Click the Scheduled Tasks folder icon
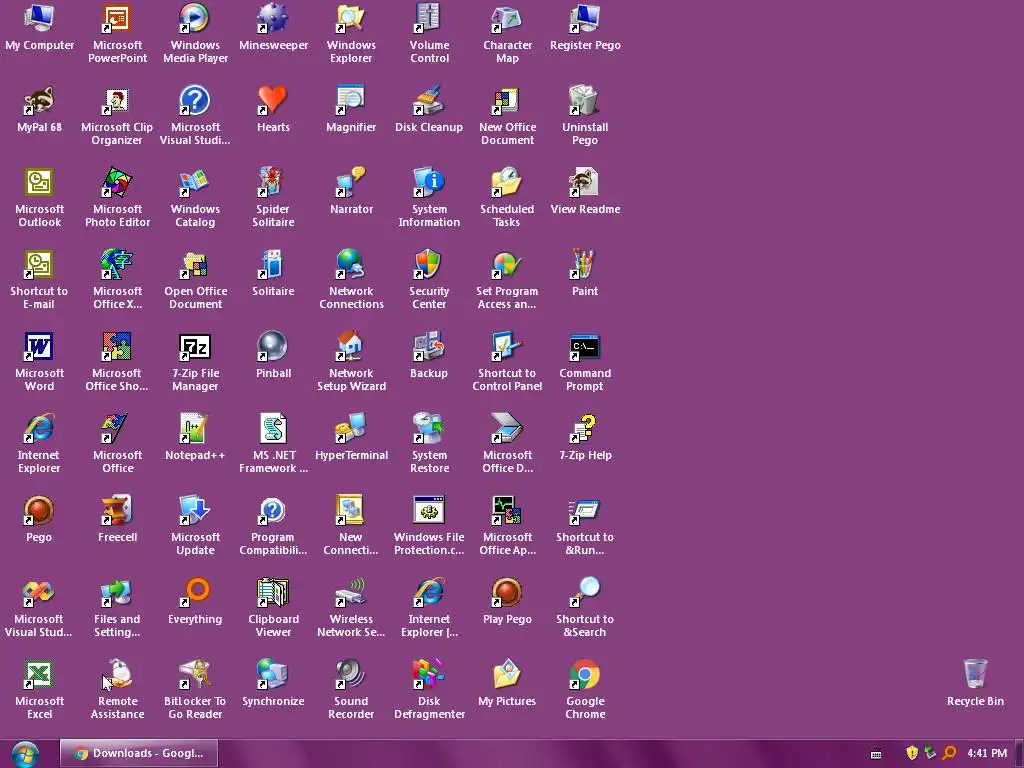1024x768 pixels. click(507, 183)
